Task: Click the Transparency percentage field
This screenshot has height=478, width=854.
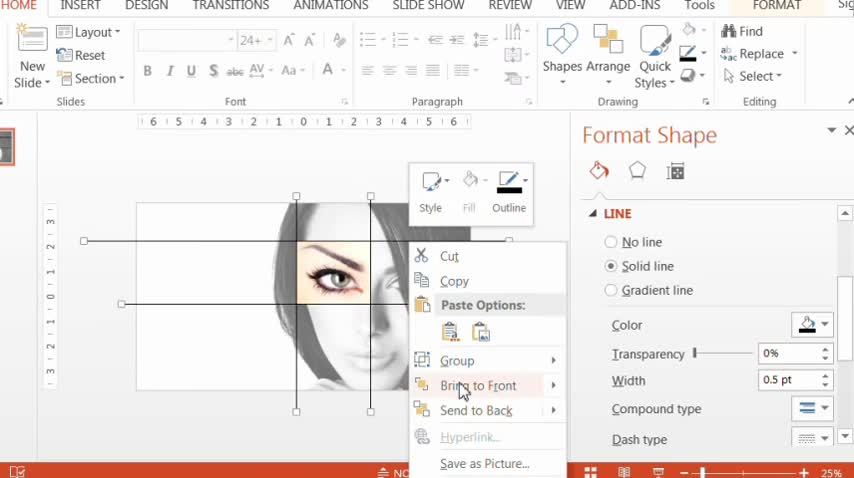Action: pos(788,353)
